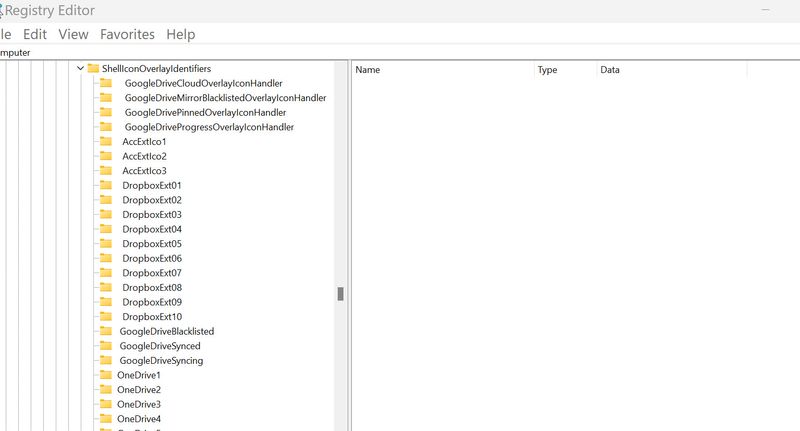This screenshot has height=431, width=800.
Task: Select the OneDrive1 key
Action: coord(139,375)
